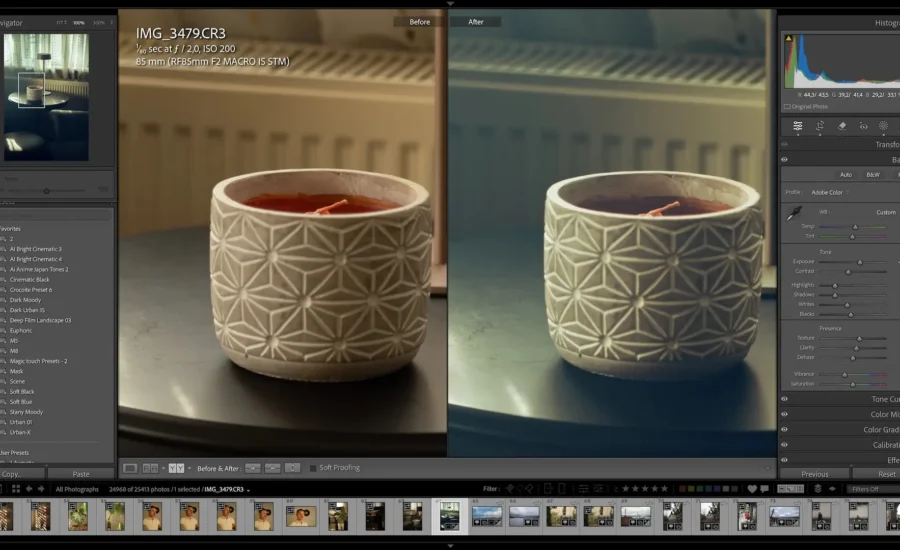Pick the White Balance eyedropper
Viewport: 900px width, 550px height.
pos(796,213)
